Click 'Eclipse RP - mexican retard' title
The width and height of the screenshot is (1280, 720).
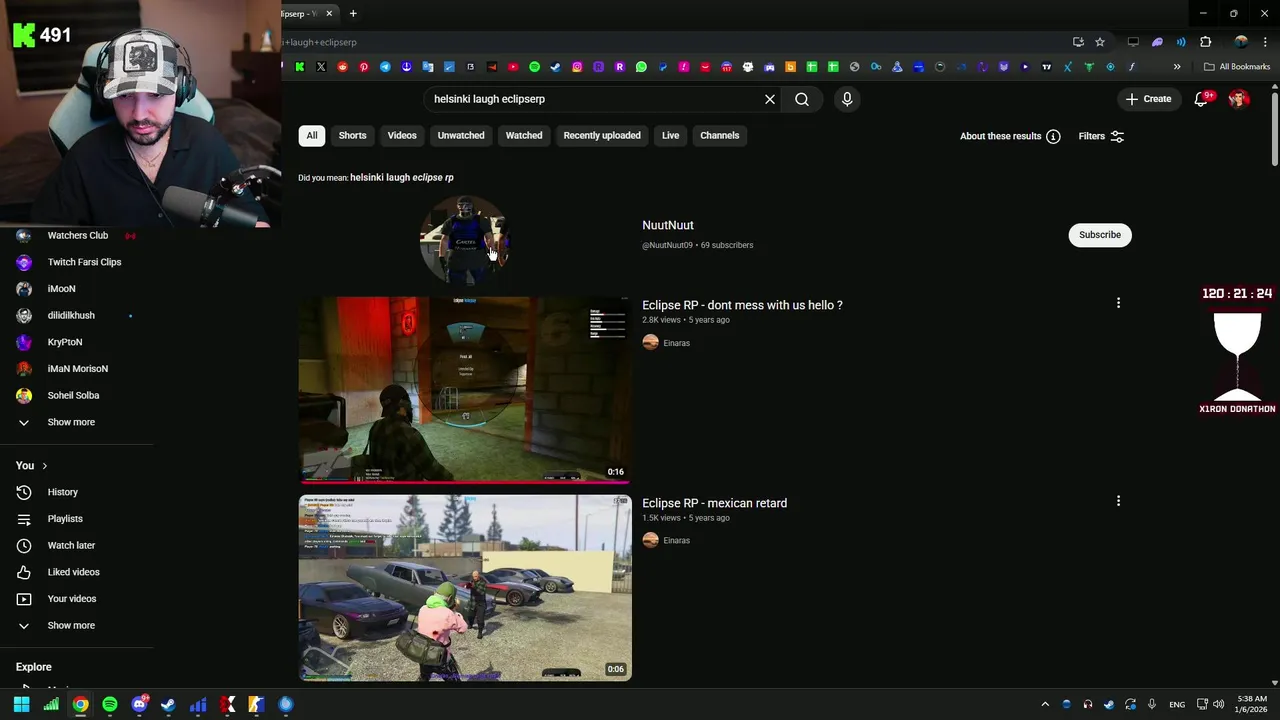(x=714, y=503)
